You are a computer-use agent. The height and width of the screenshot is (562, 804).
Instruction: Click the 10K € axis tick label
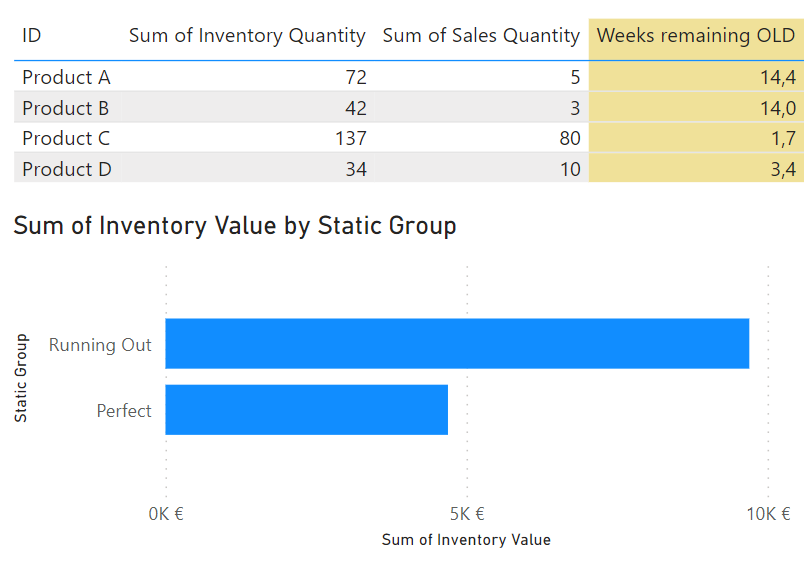pyautogui.click(x=768, y=514)
